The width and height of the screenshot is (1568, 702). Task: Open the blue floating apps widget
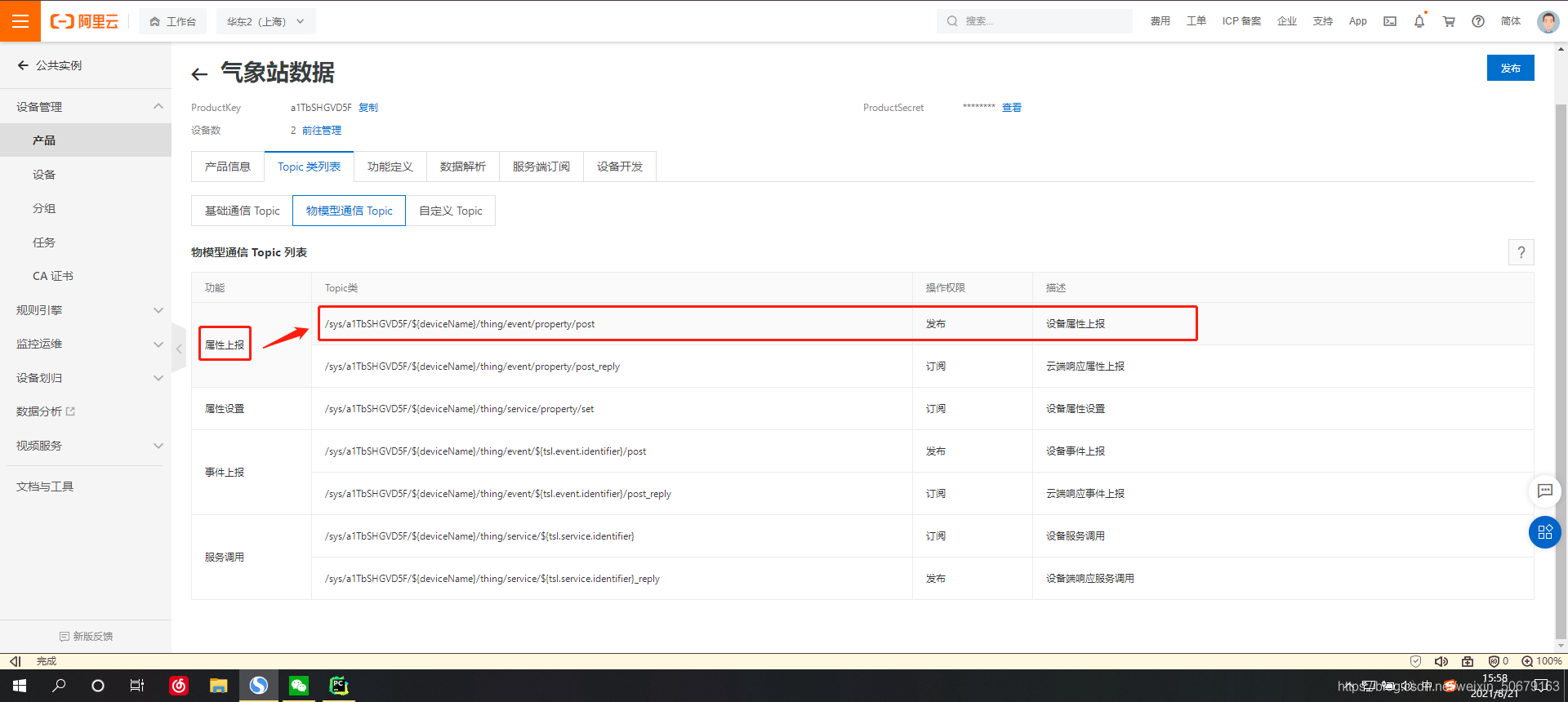click(1545, 532)
